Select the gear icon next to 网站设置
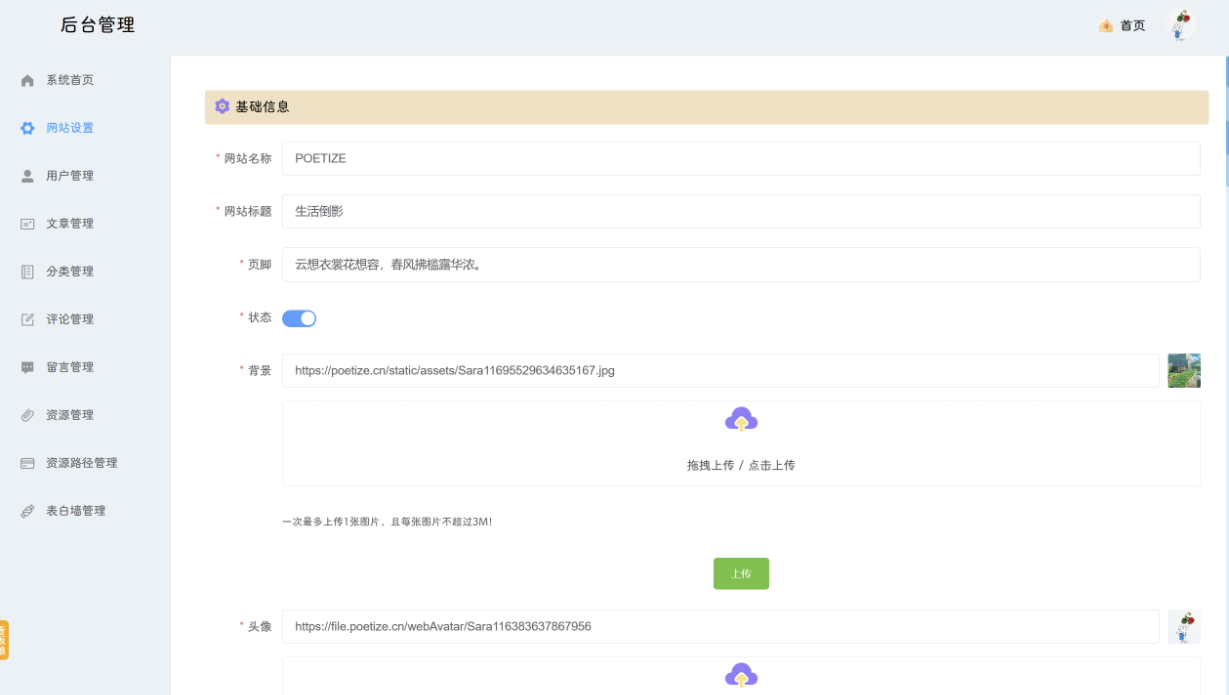The width and height of the screenshot is (1229, 695). click(x=27, y=127)
